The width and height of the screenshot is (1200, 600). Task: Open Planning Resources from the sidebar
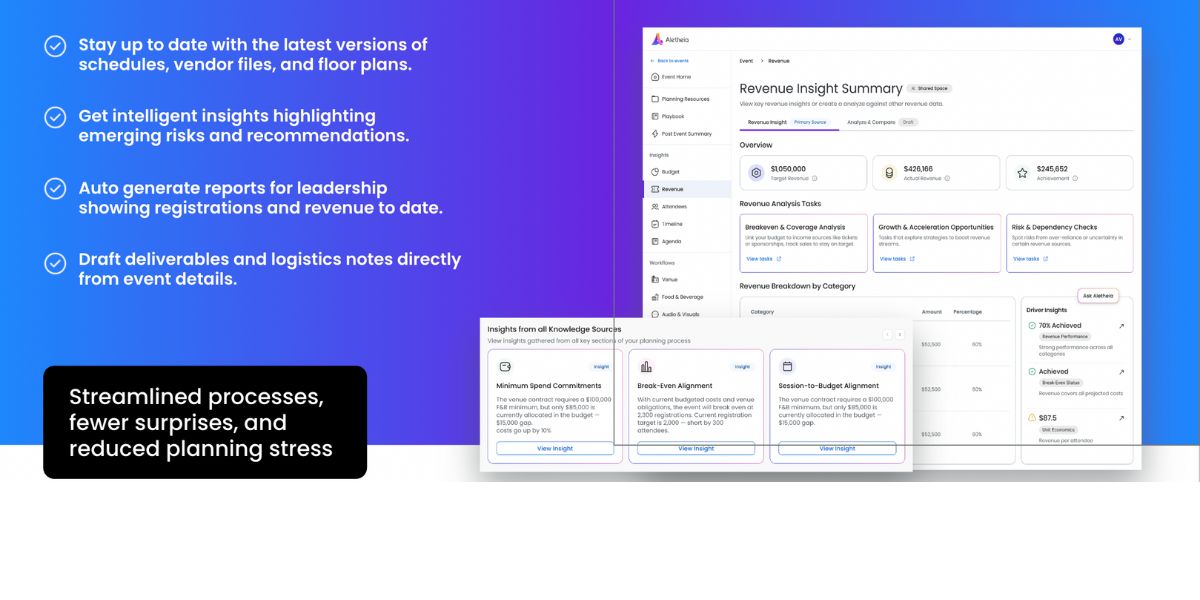tap(684, 99)
